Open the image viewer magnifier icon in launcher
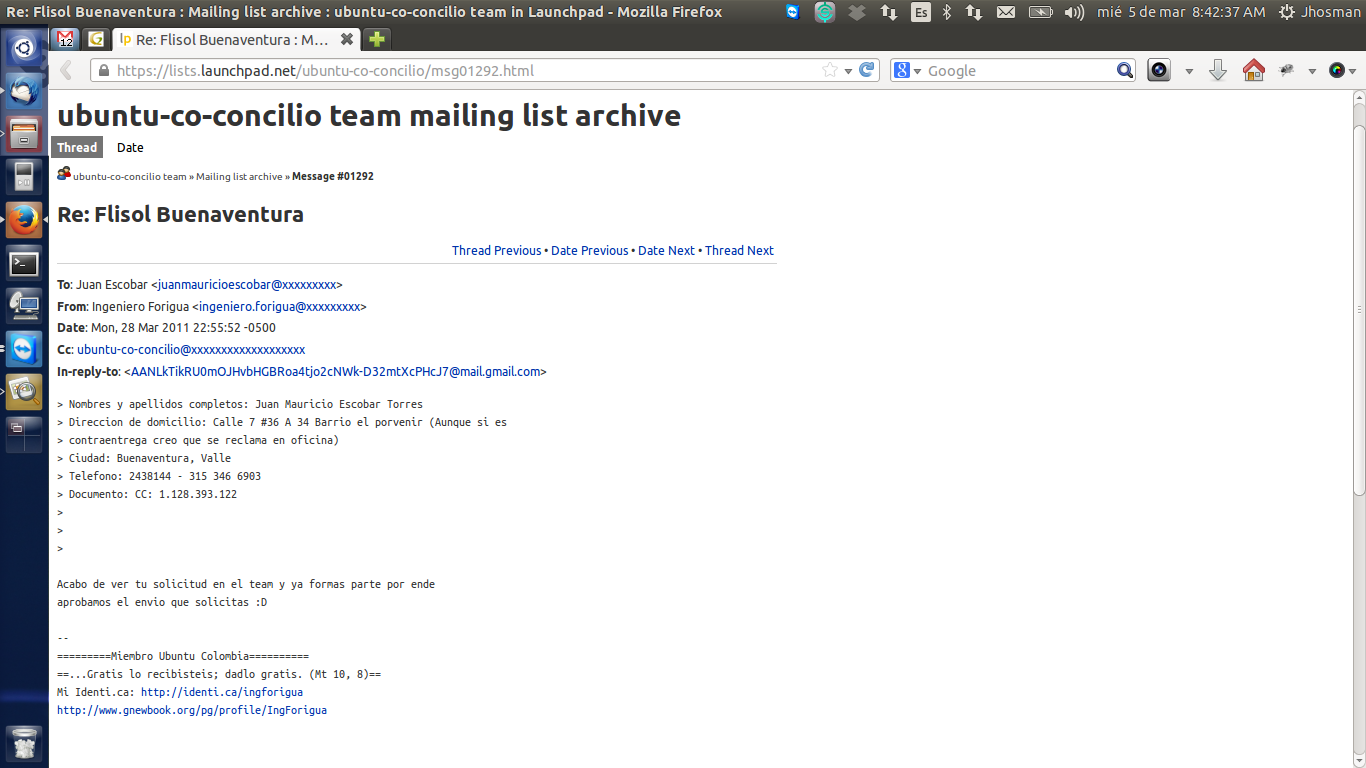 click(x=24, y=392)
